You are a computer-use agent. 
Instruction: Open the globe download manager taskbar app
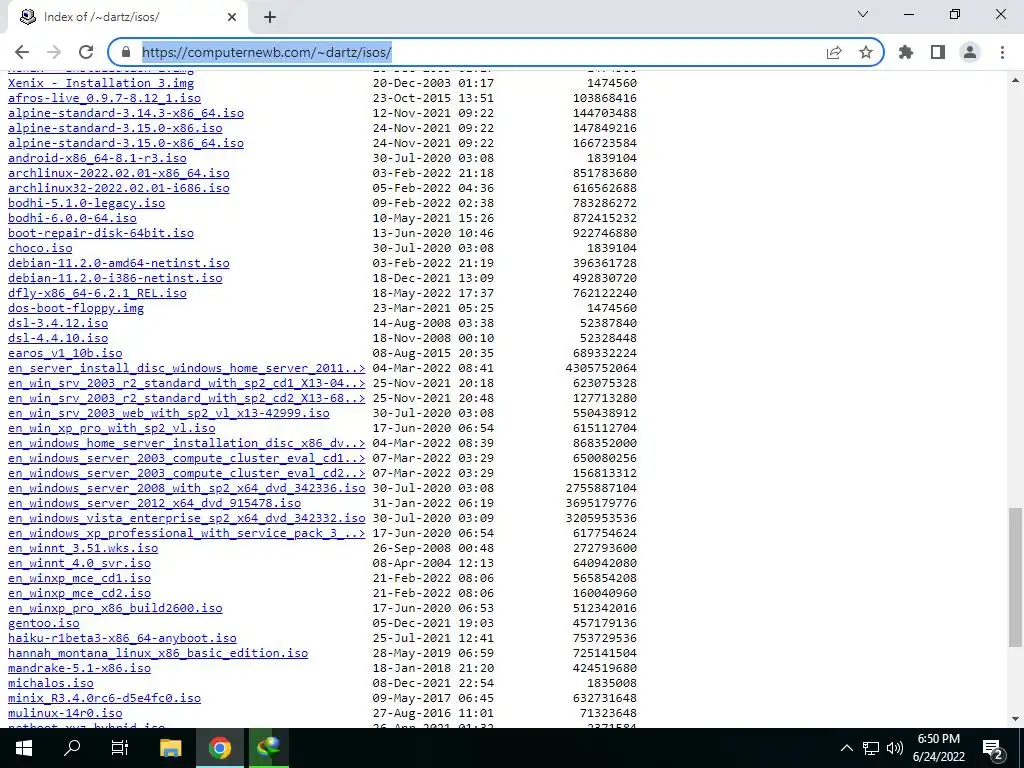click(268, 748)
